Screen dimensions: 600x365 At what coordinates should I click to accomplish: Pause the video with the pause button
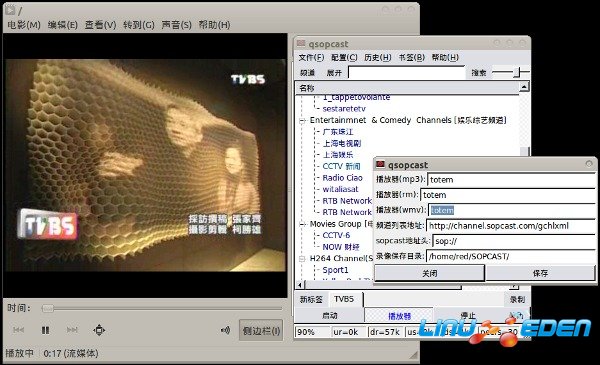click(x=46, y=330)
